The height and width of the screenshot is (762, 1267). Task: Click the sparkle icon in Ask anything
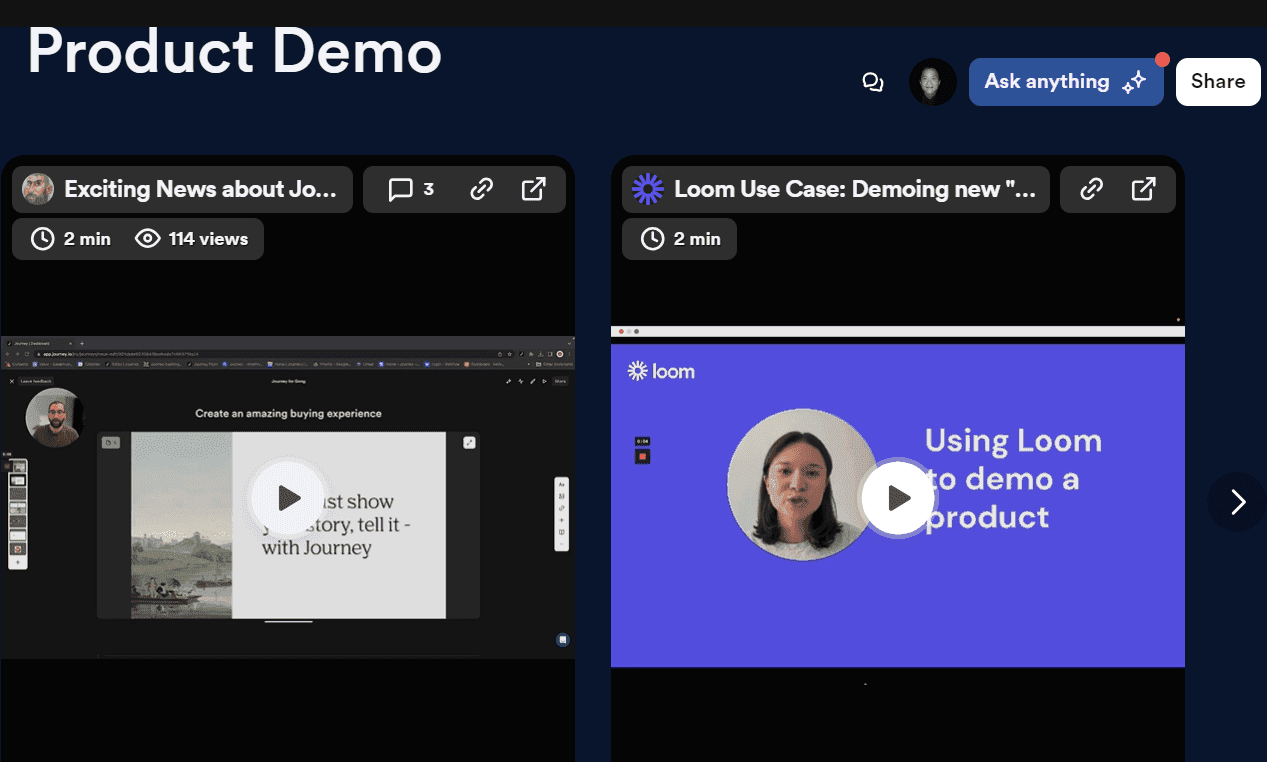(1133, 83)
